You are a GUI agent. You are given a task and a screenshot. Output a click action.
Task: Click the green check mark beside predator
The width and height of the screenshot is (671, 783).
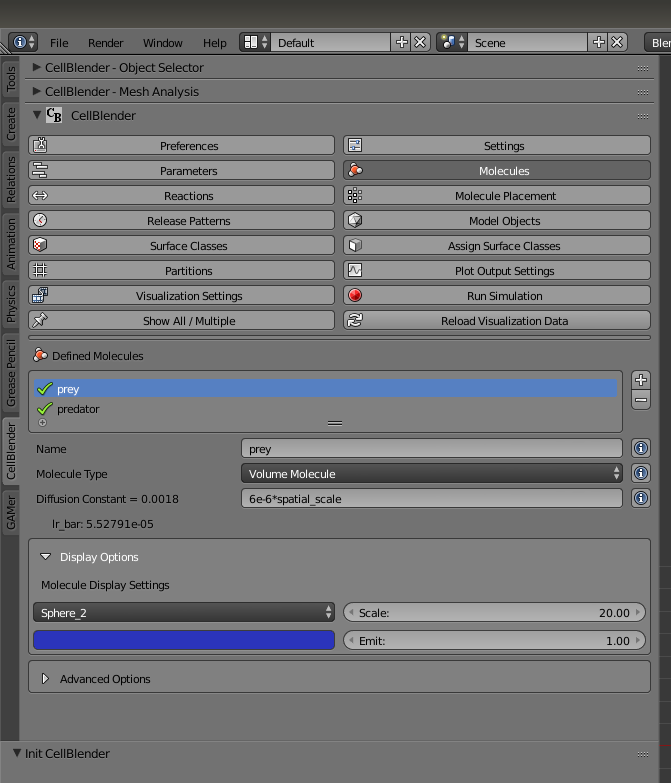[45, 408]
